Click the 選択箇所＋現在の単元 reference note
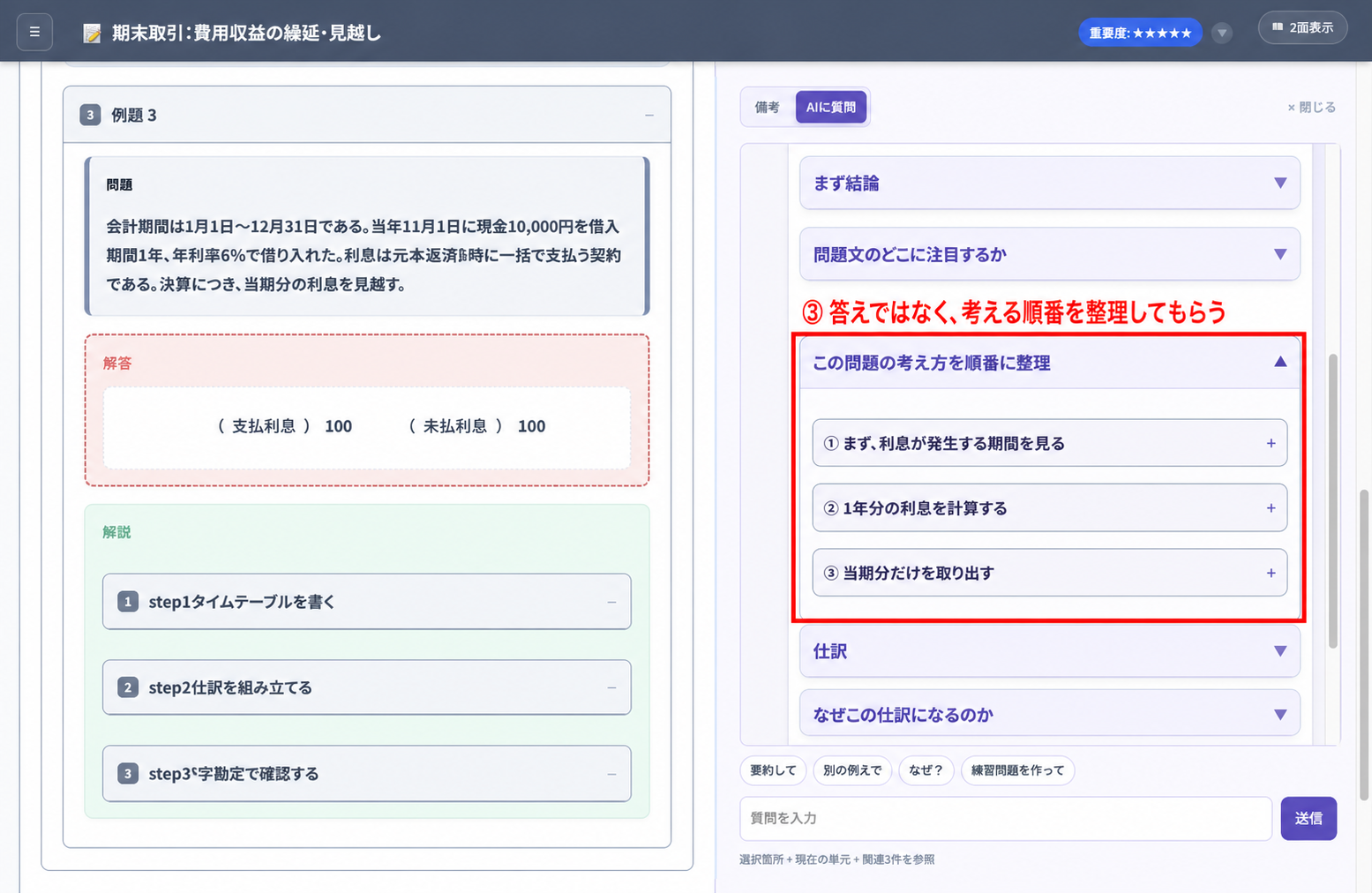1372x893 pixels. point(836,859)
